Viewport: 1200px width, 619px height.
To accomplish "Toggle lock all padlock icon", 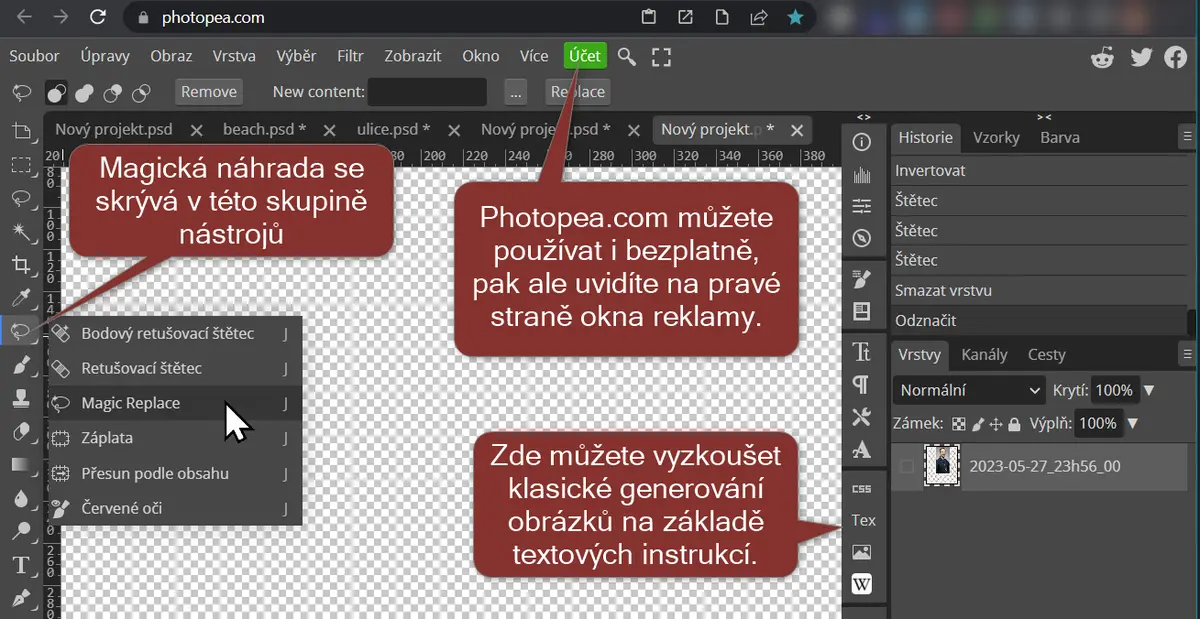I will tap(1014, 424).
